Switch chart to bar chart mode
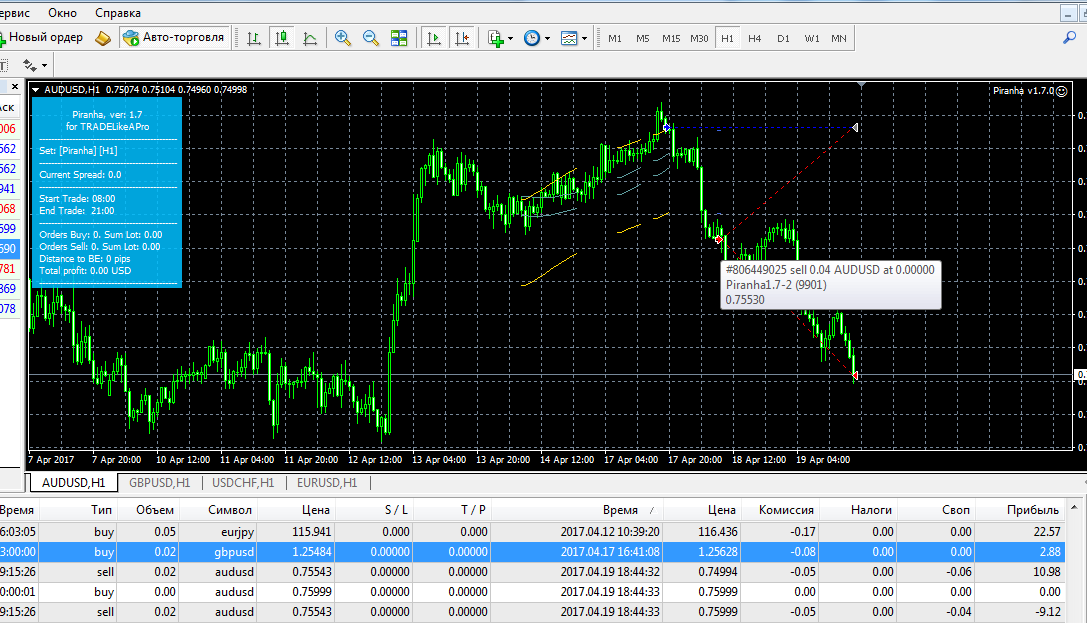1087x623 pixels. click(254, 38)
